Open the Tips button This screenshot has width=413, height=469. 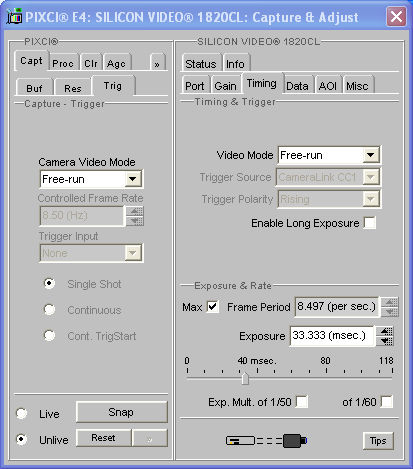click(x=378, y=441)
